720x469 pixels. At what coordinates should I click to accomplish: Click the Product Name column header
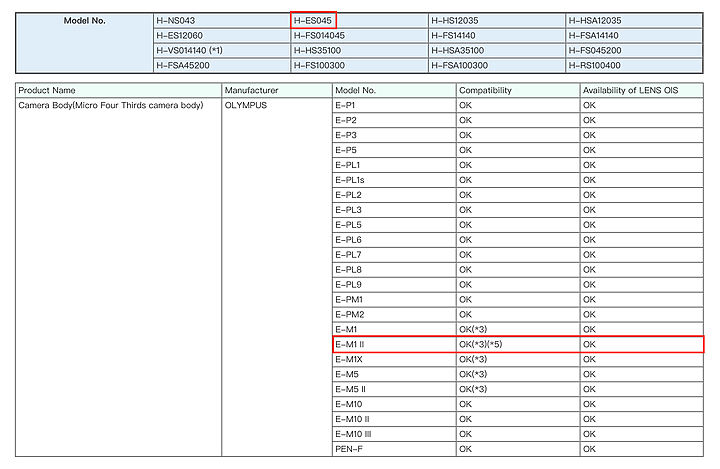pyautogui.click(x=118, y=90)
